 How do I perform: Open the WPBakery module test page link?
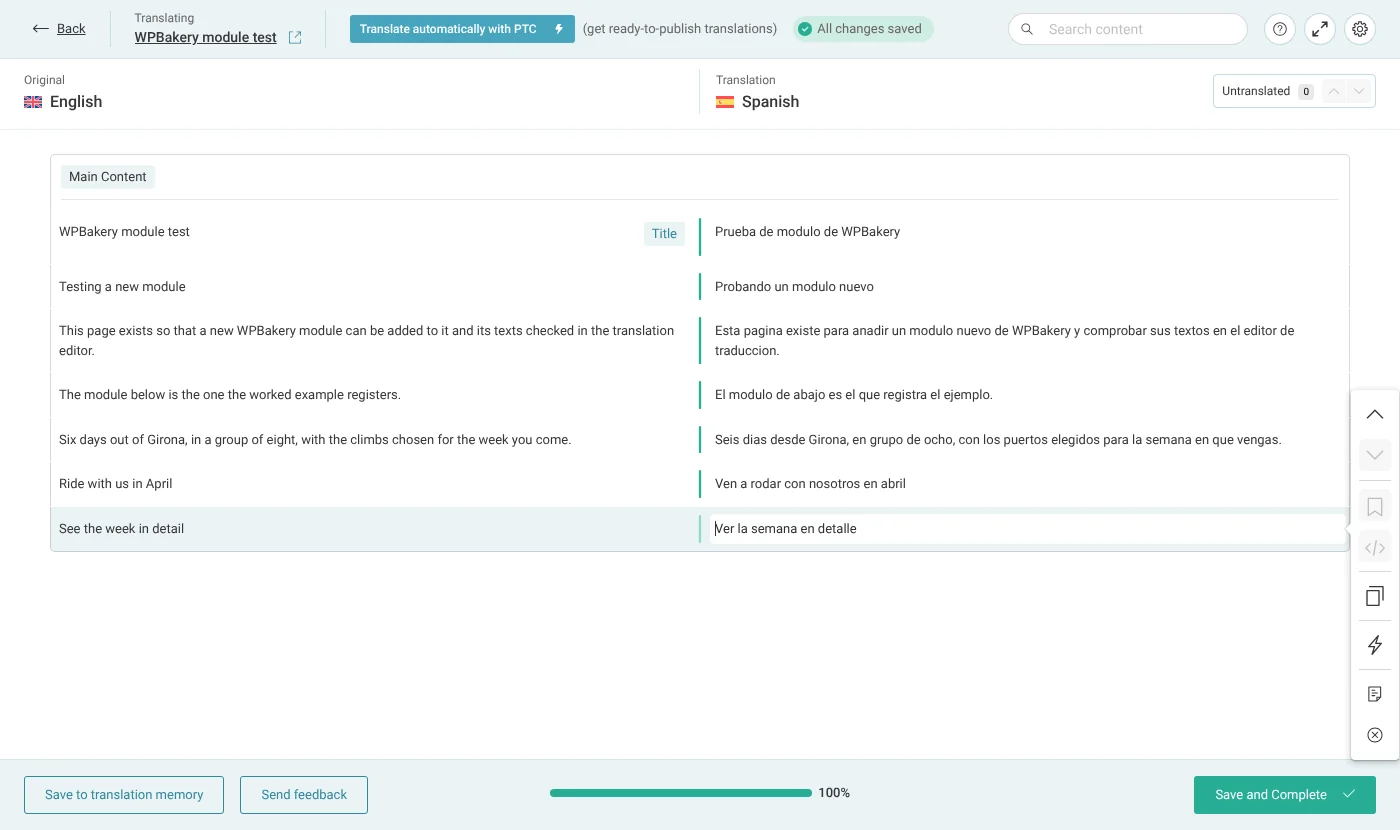206,38
